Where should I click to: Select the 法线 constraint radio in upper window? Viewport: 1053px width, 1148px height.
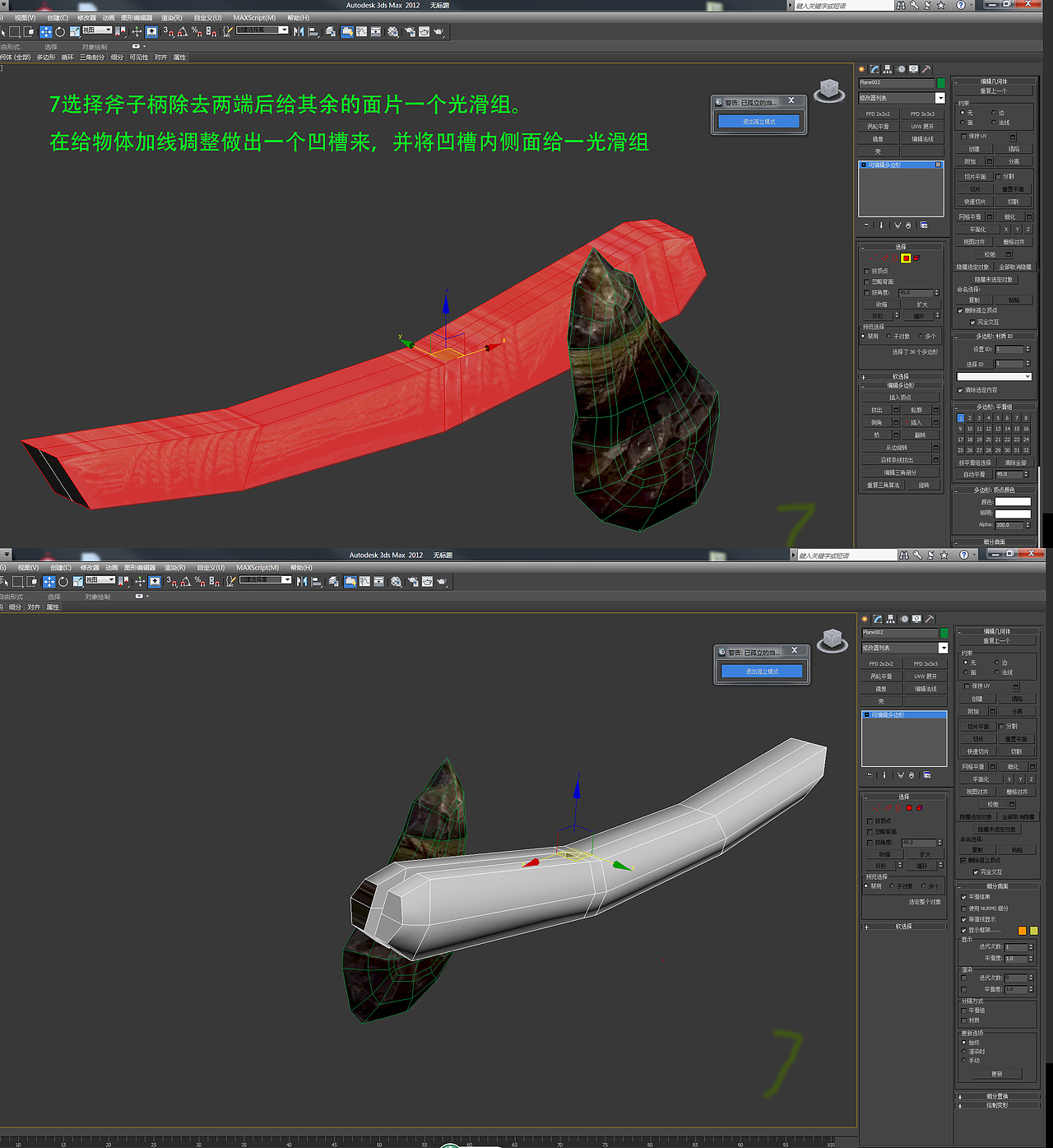994,123
